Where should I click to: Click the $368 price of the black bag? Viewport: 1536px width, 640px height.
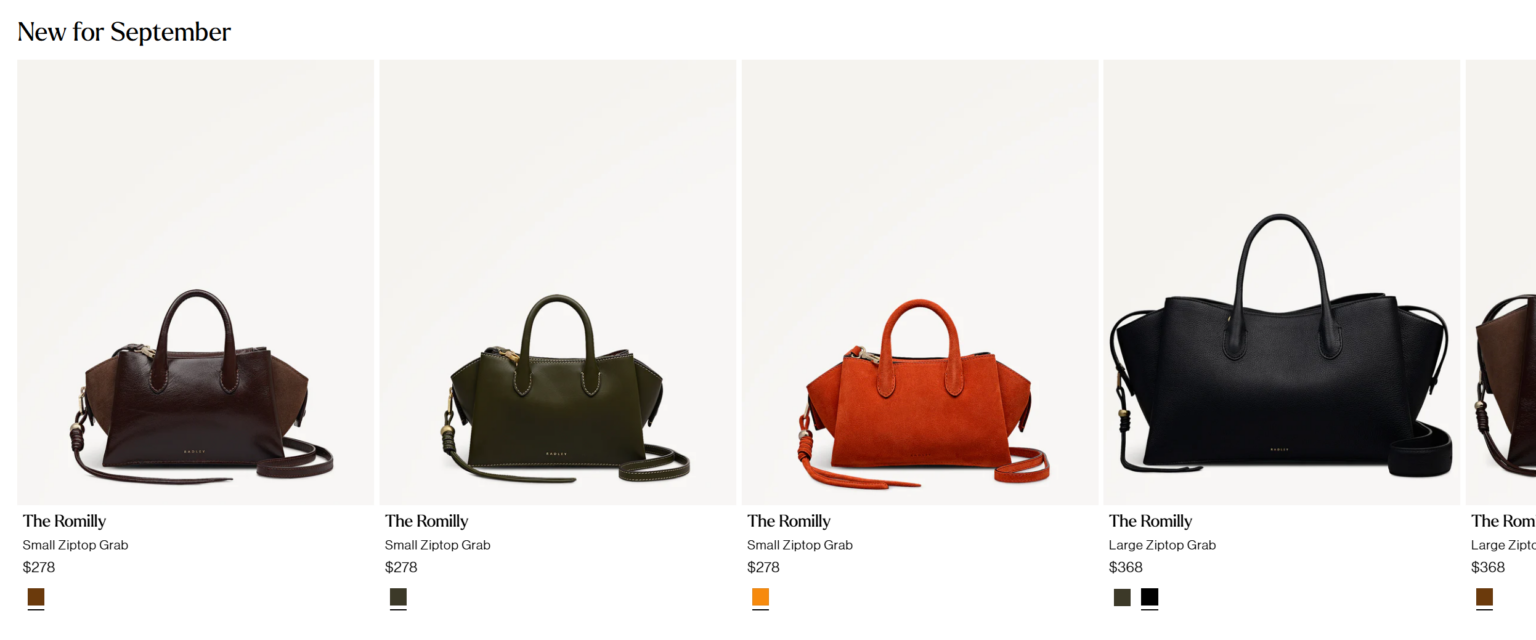(x=1126, y=567)
